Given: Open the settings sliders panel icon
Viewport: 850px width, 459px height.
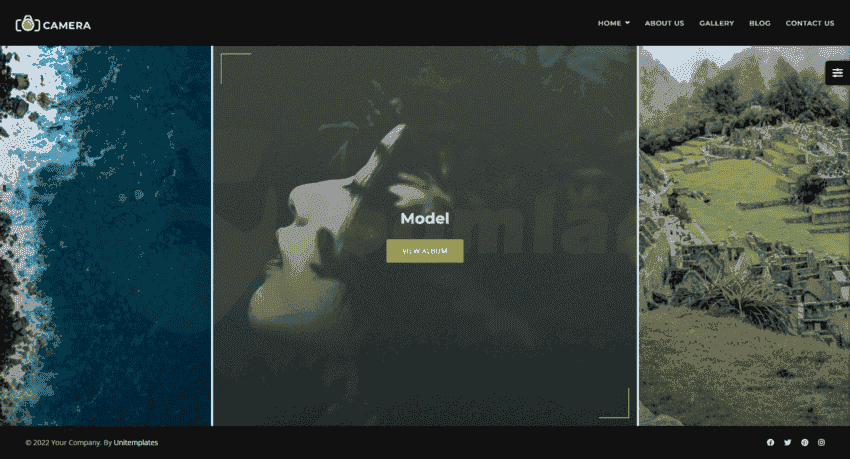Looking at the screenshot, I should (x=837, y=72).
